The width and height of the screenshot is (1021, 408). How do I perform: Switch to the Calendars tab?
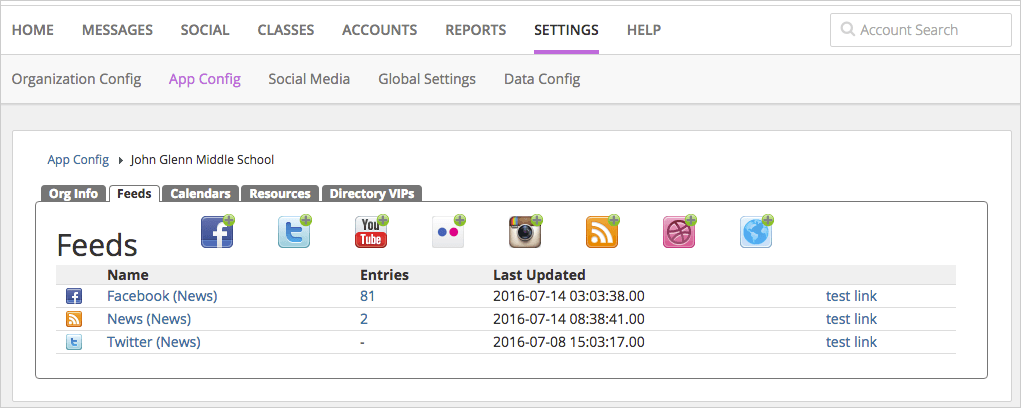pos(200,194)
